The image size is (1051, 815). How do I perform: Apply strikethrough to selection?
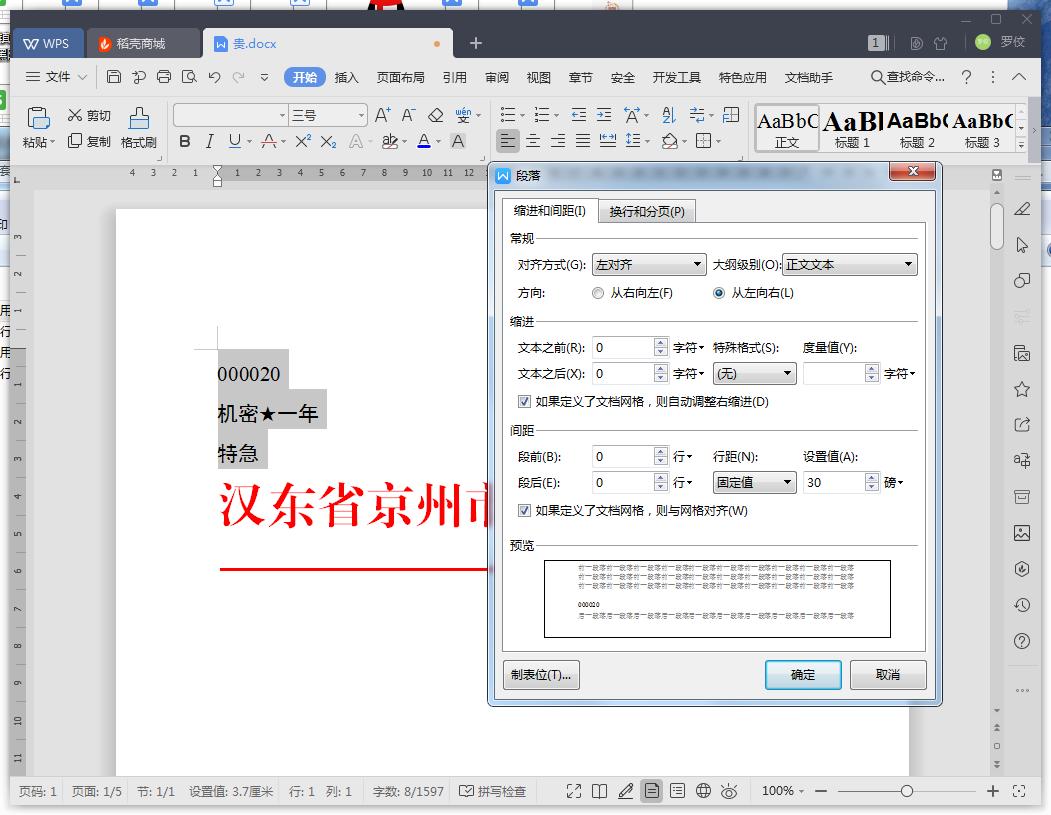pos(268,141)
